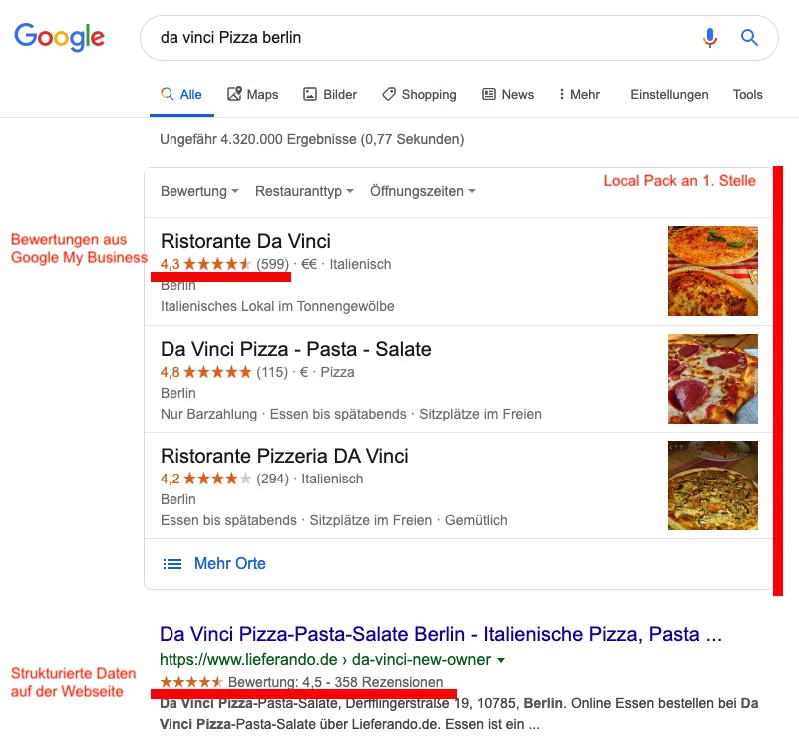Click the Google logo
Screen dimensions: 799x744
tap(59, 38)
